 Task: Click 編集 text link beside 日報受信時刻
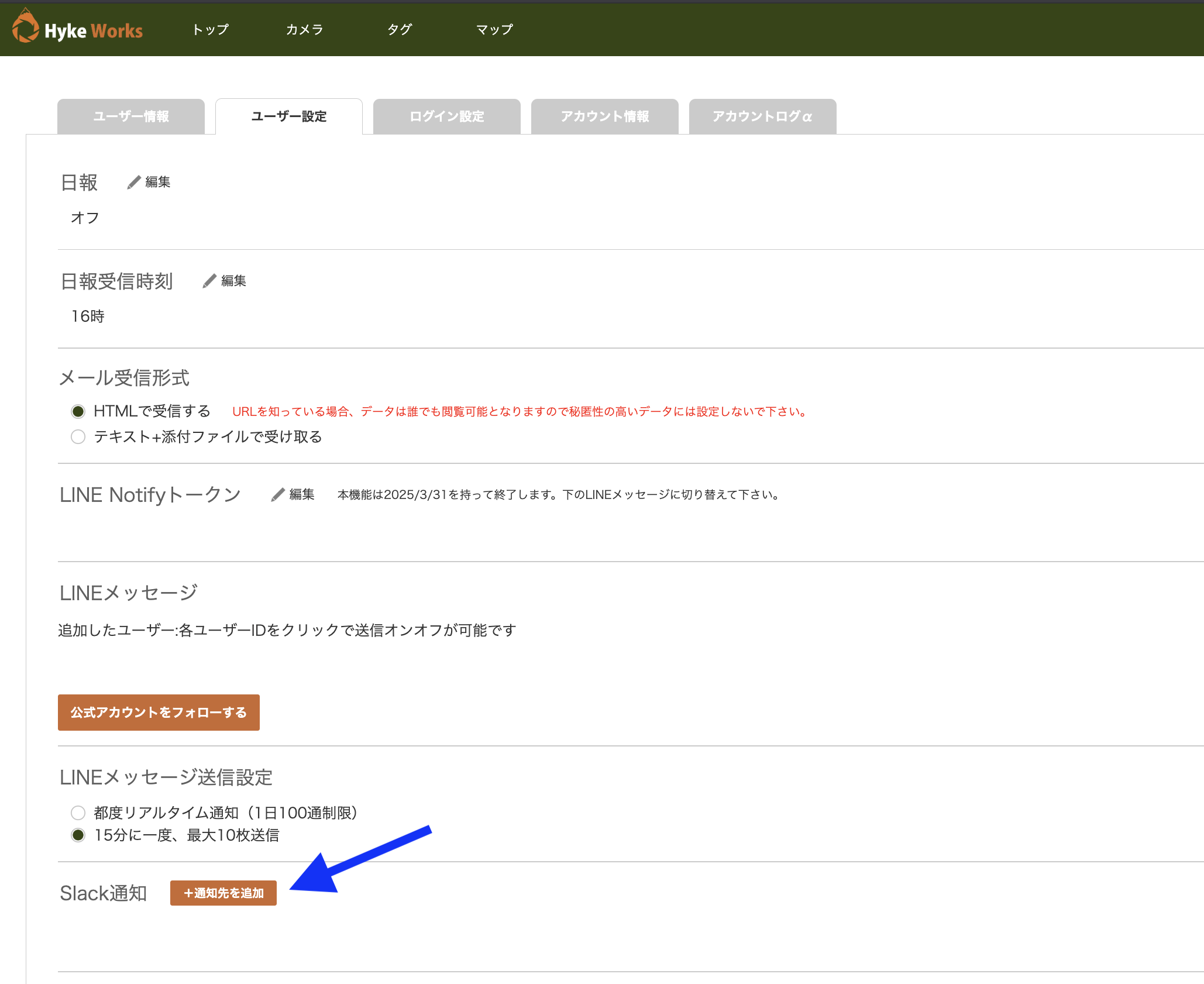coord(233,281)
